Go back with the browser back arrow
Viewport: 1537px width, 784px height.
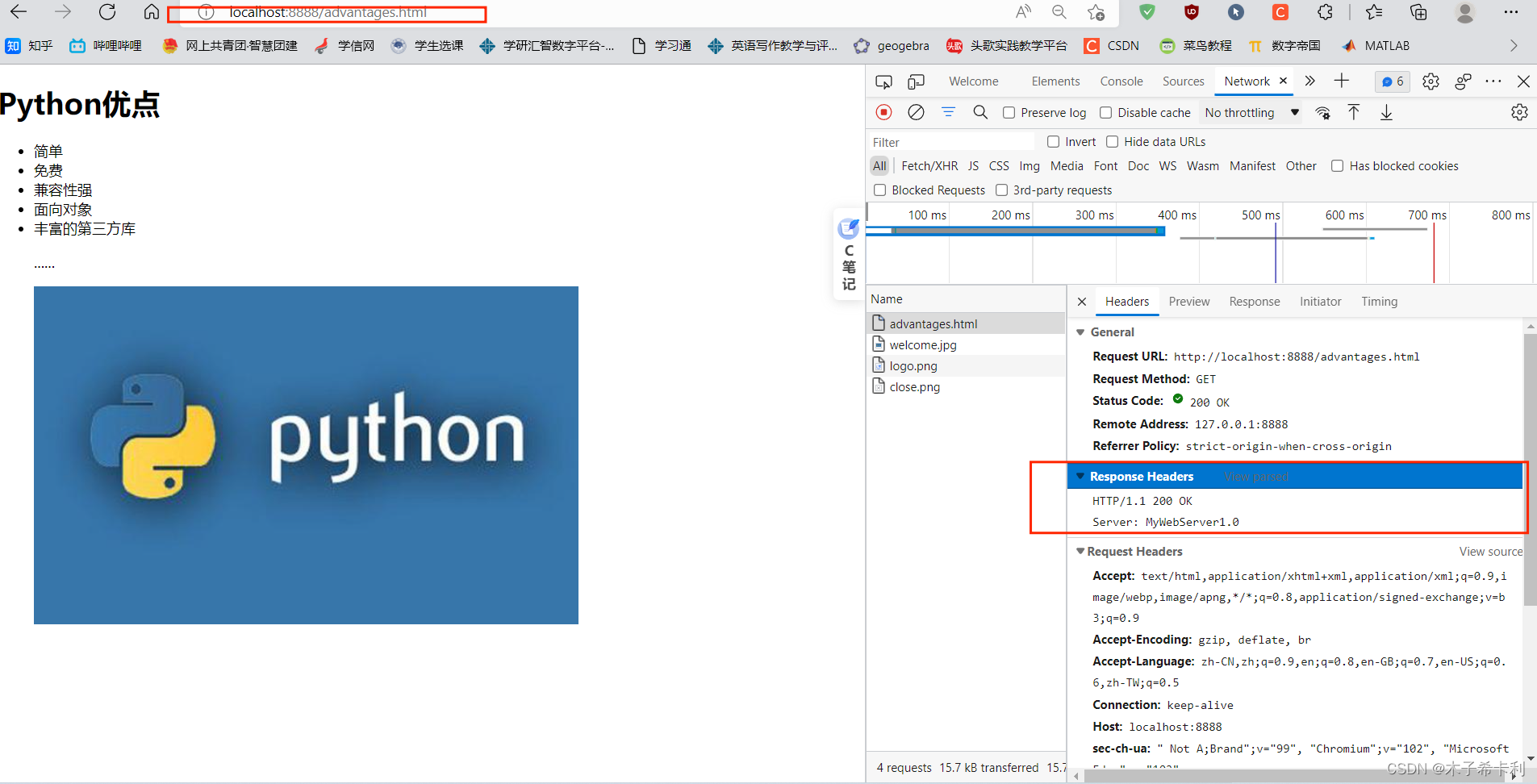[19, 12]
